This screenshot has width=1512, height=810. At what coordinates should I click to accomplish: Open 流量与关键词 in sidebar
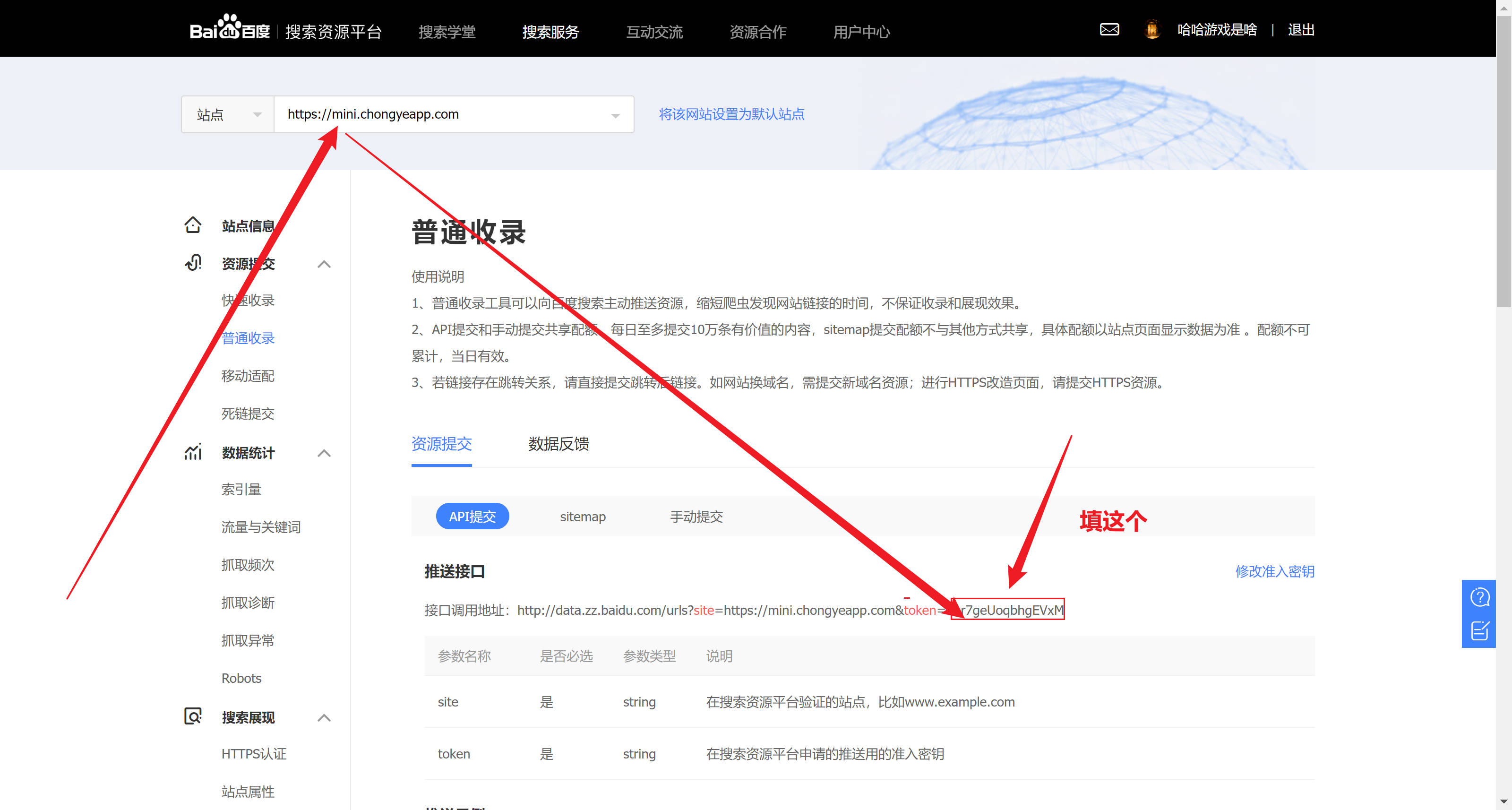261,527
